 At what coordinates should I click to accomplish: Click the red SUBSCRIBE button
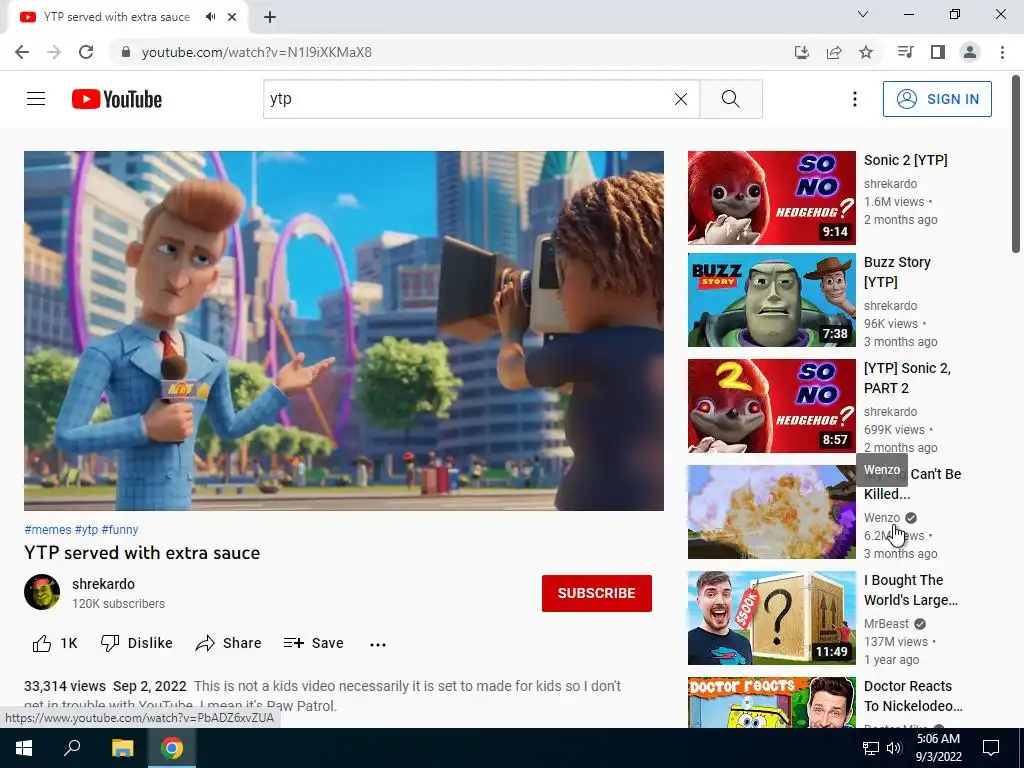pos(596,593)
